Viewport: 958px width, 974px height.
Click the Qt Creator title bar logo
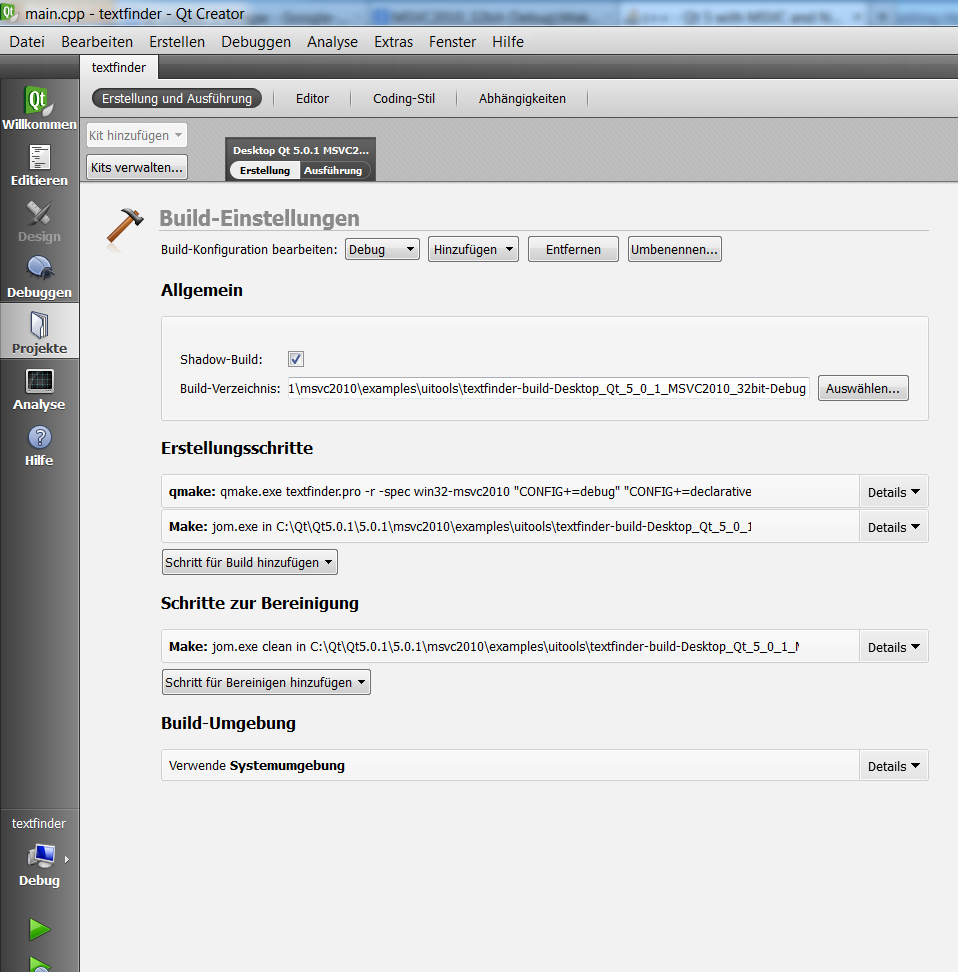(x=9, y=12)
